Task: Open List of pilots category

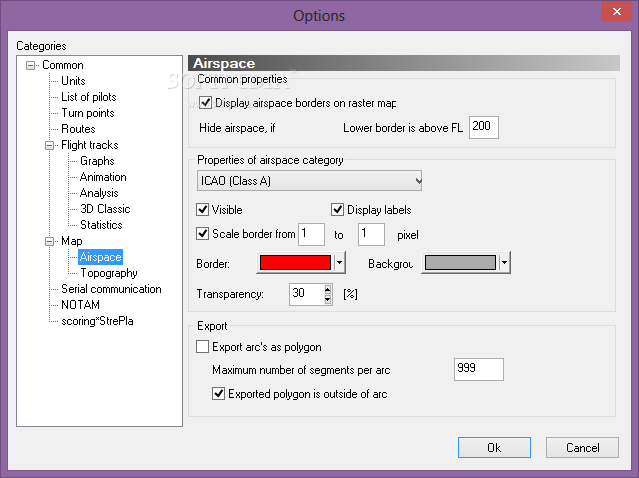Action: point(89,97)
